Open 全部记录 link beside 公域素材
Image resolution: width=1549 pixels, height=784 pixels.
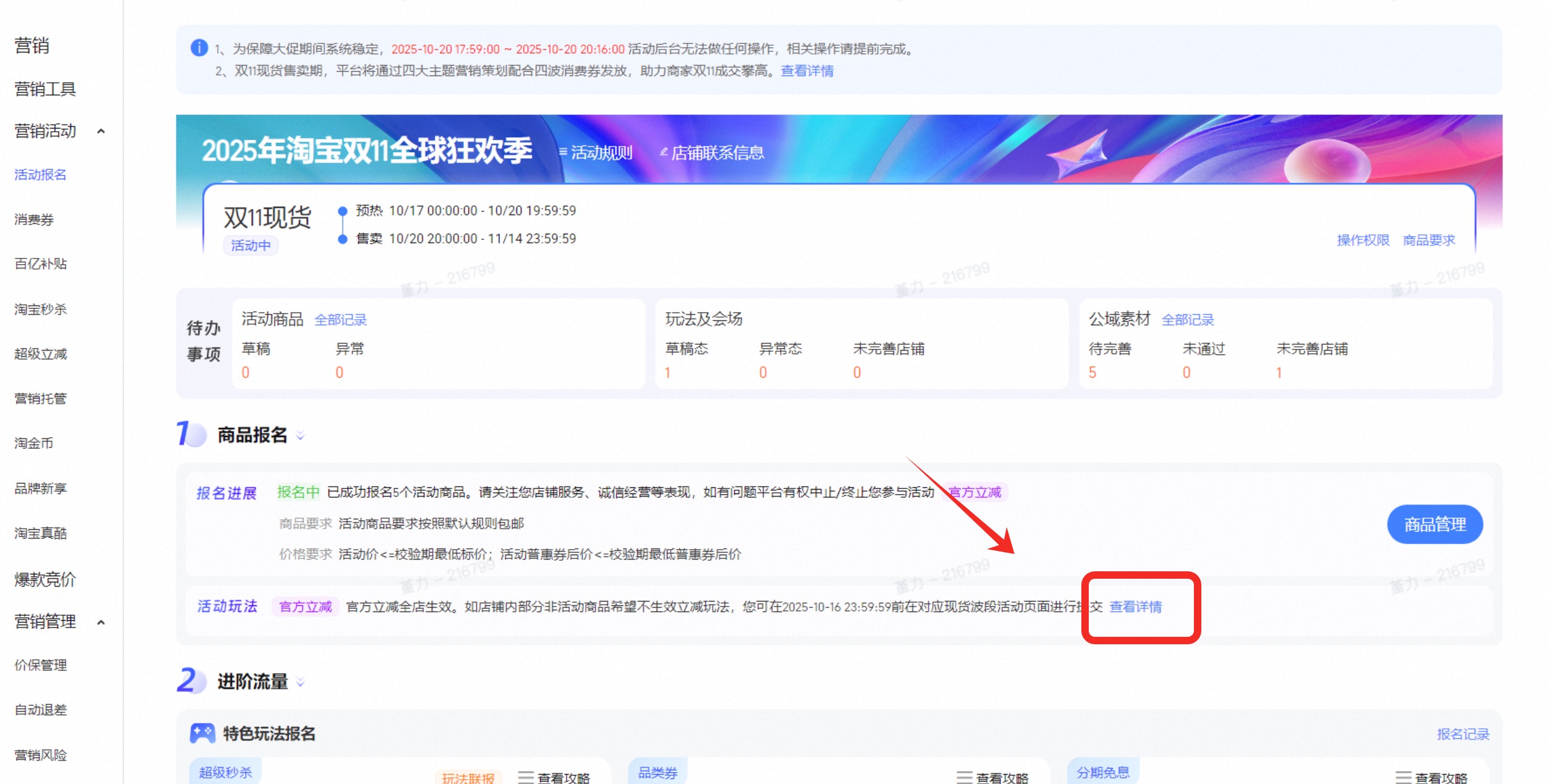pyautogui.click(x=1188, y=320)
